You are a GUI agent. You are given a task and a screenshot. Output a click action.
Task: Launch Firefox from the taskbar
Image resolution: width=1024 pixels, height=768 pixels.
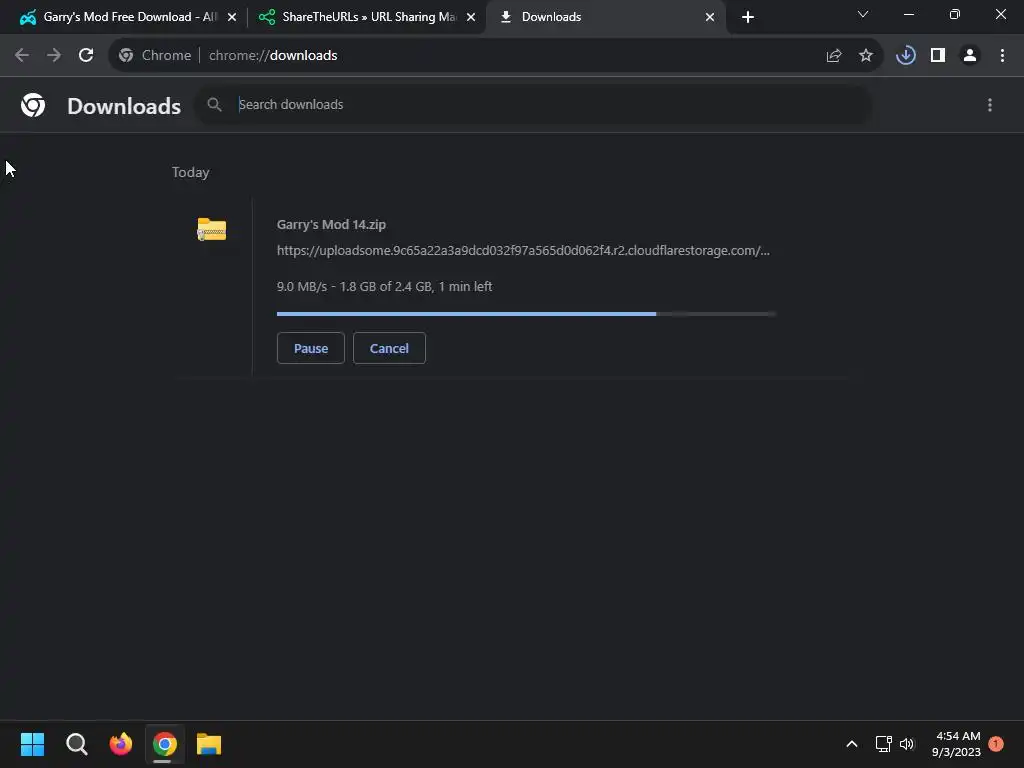click(x=121, y=744)
